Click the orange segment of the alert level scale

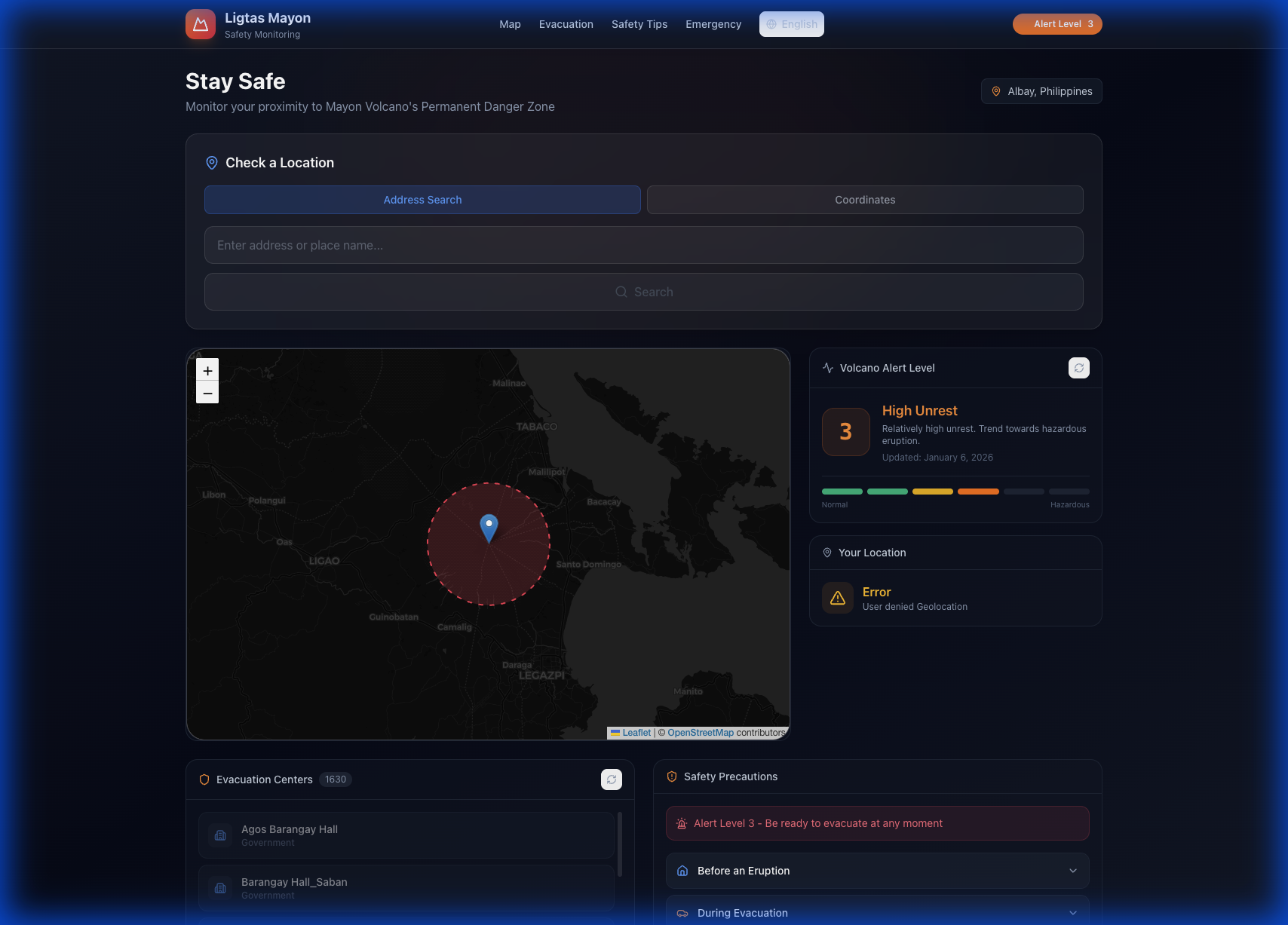978,491
